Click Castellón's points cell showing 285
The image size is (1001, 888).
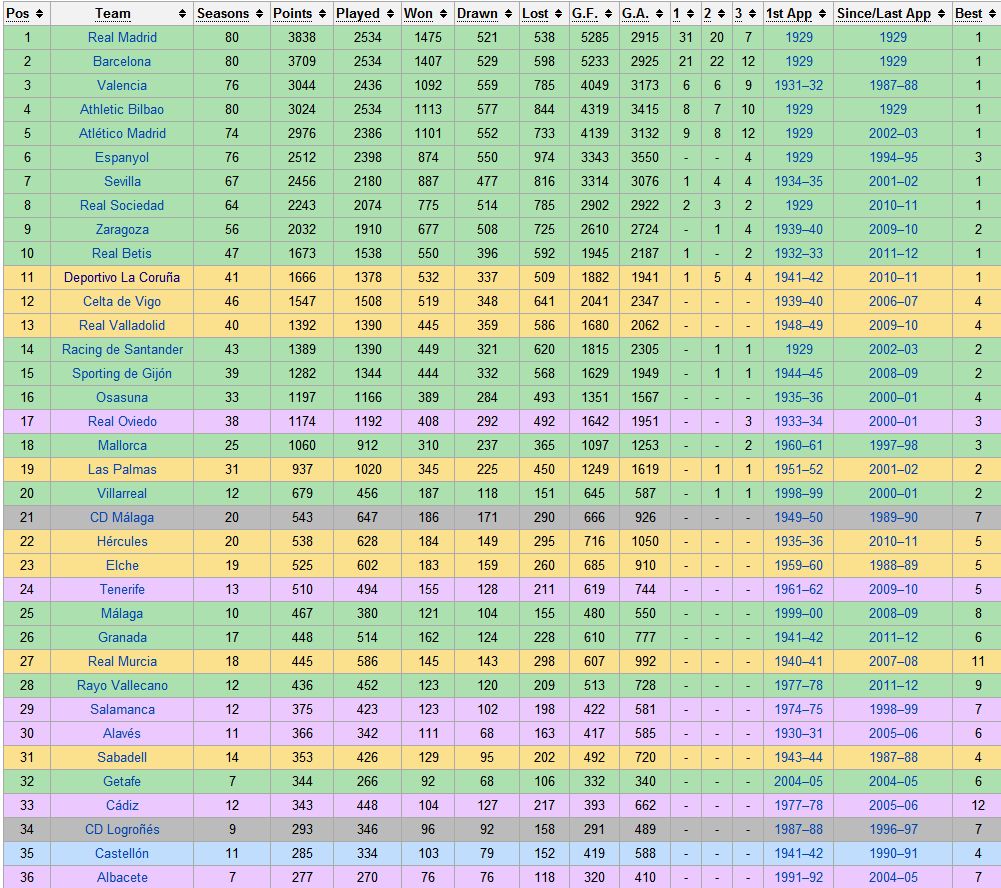click(x=301, y=853)
